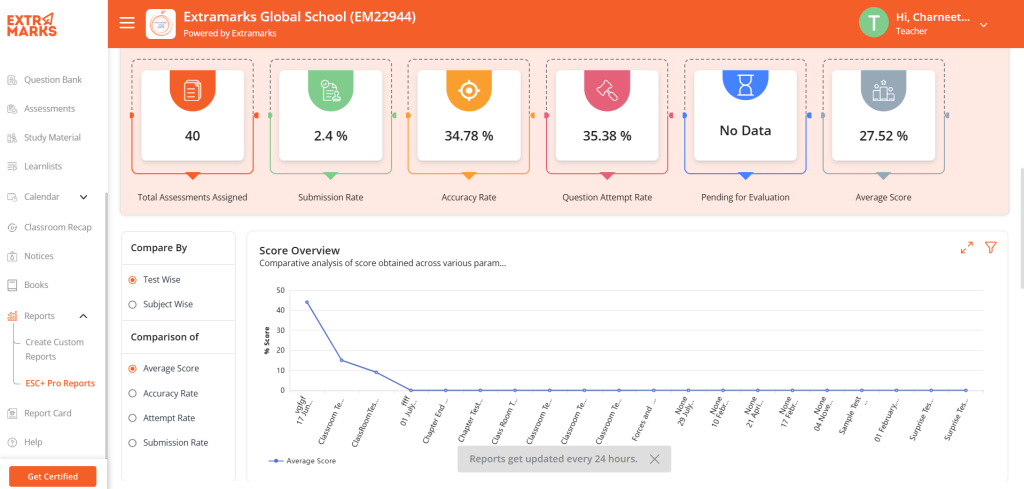The width and height of the screenshot is (1024, 489).
Task: Click the Notices sidebar icon
Action: [x=12, y=257]
